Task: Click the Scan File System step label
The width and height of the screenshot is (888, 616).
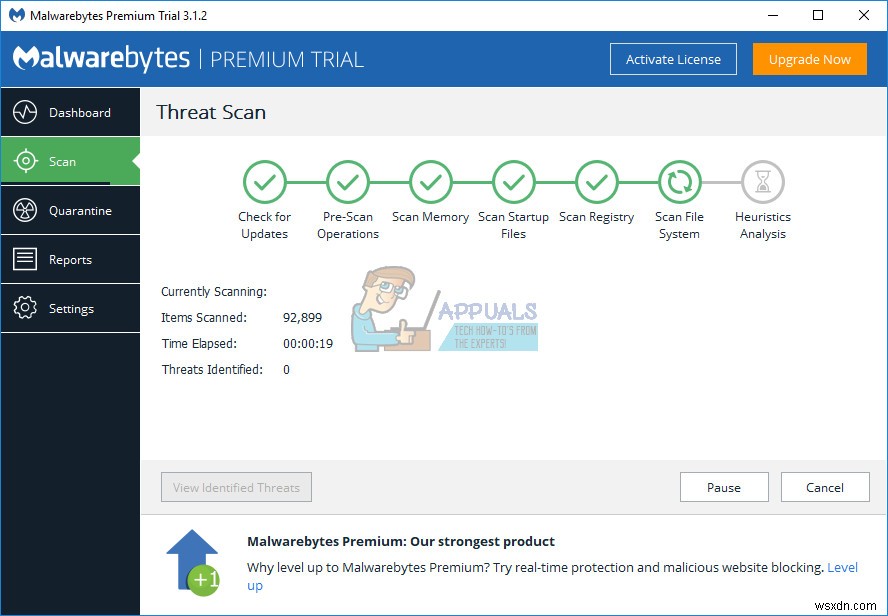Action: pyautogui.click(x=680, y=225)
